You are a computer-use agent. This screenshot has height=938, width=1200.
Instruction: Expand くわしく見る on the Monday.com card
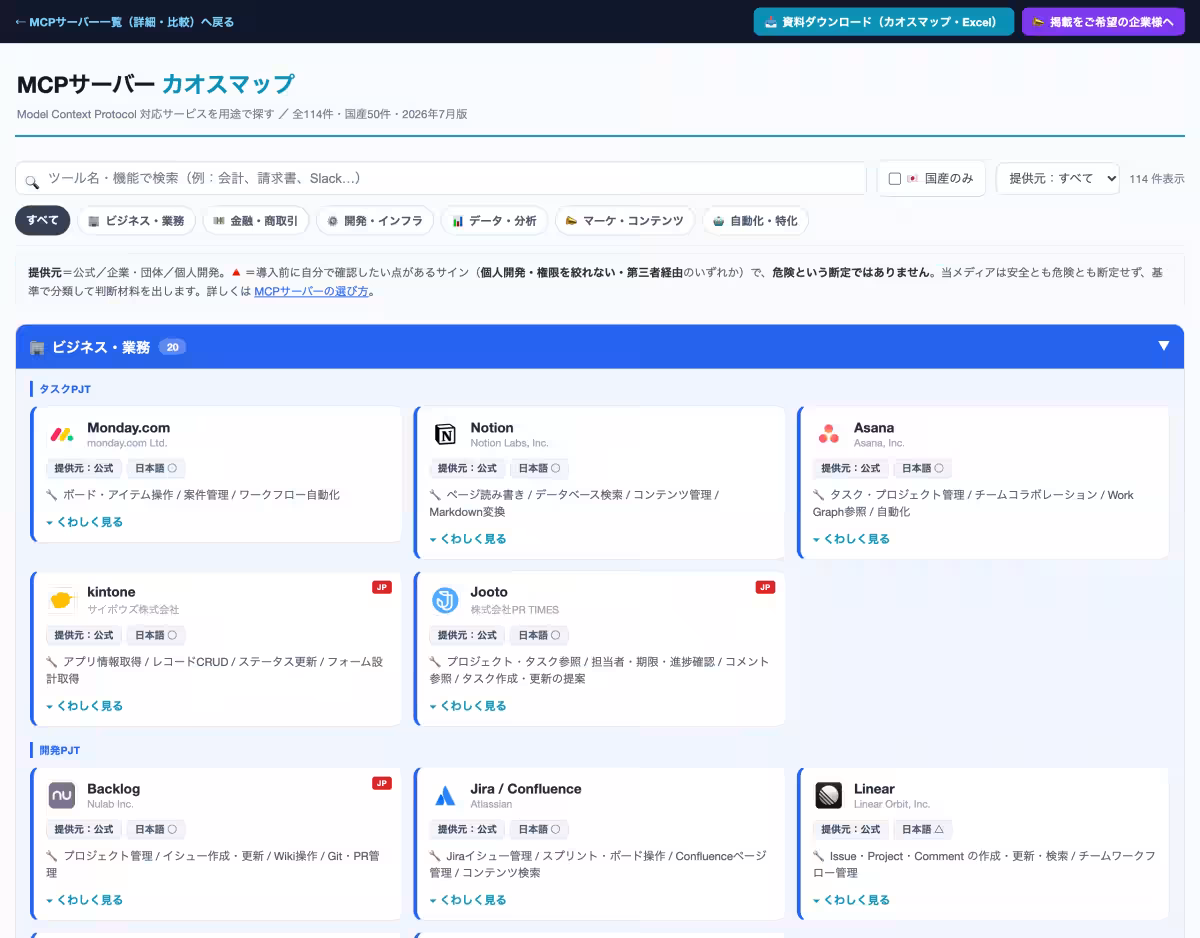click(x=85, y=522)
